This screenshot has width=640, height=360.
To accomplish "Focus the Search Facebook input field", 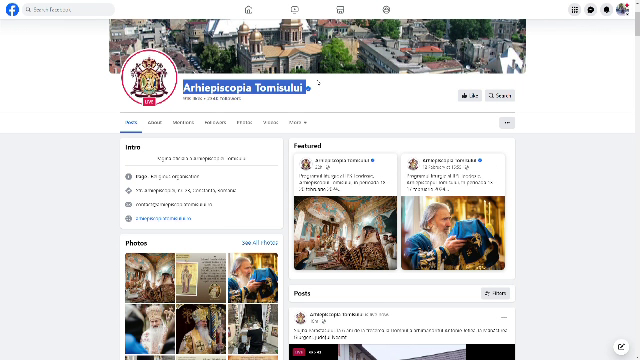I will click(x=68, y=9).
